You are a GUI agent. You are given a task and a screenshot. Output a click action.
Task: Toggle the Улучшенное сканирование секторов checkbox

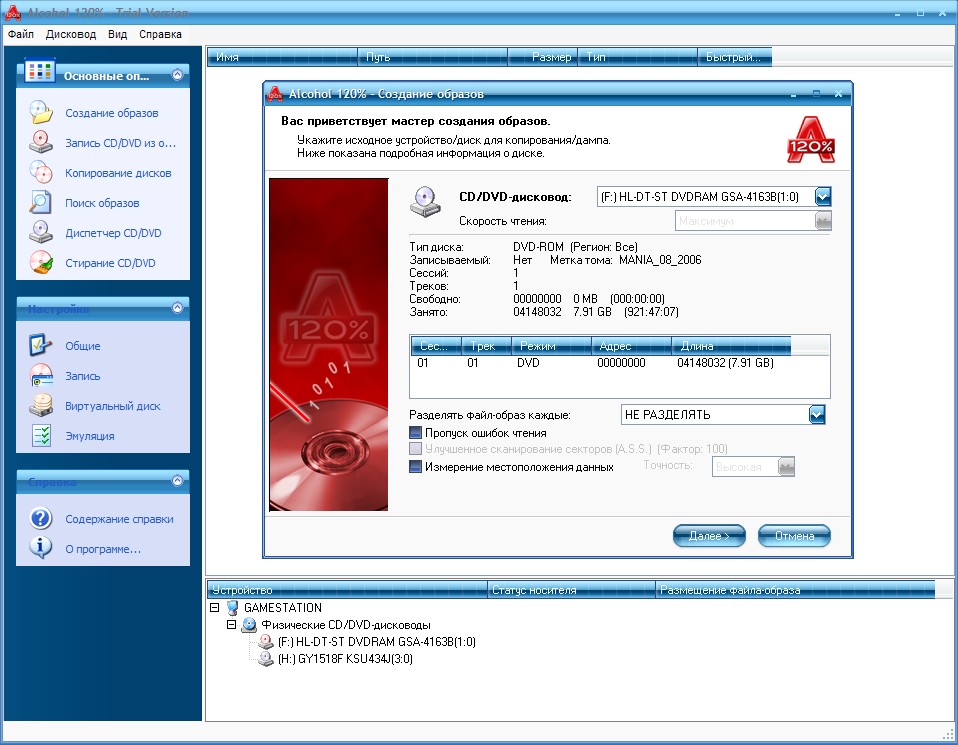[415, 449]
